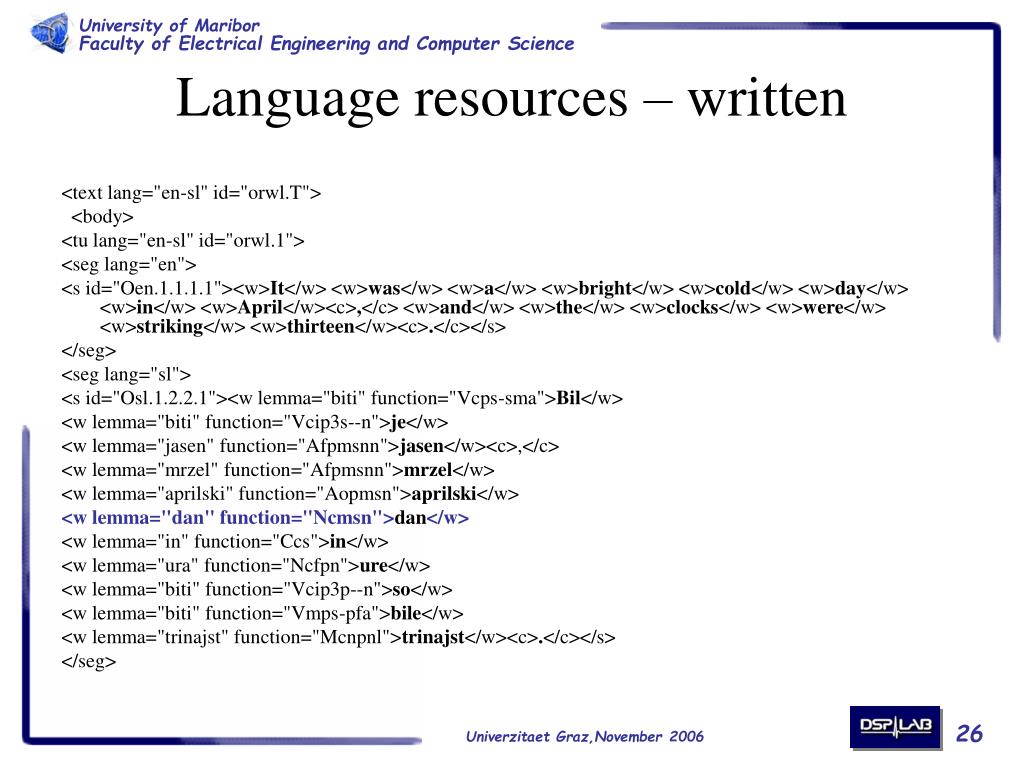Click the bold word 'April' in English sentence
The width and height of the screenshot is (1024, 768).
(260, 308)
